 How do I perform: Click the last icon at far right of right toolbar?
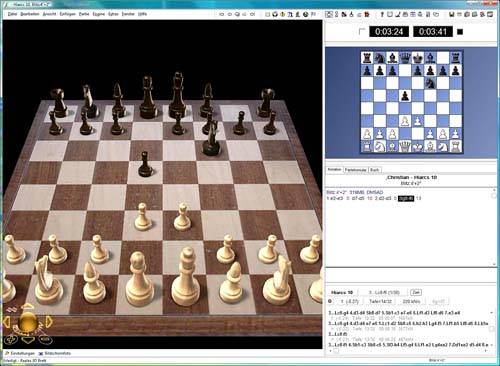[490, 14]
